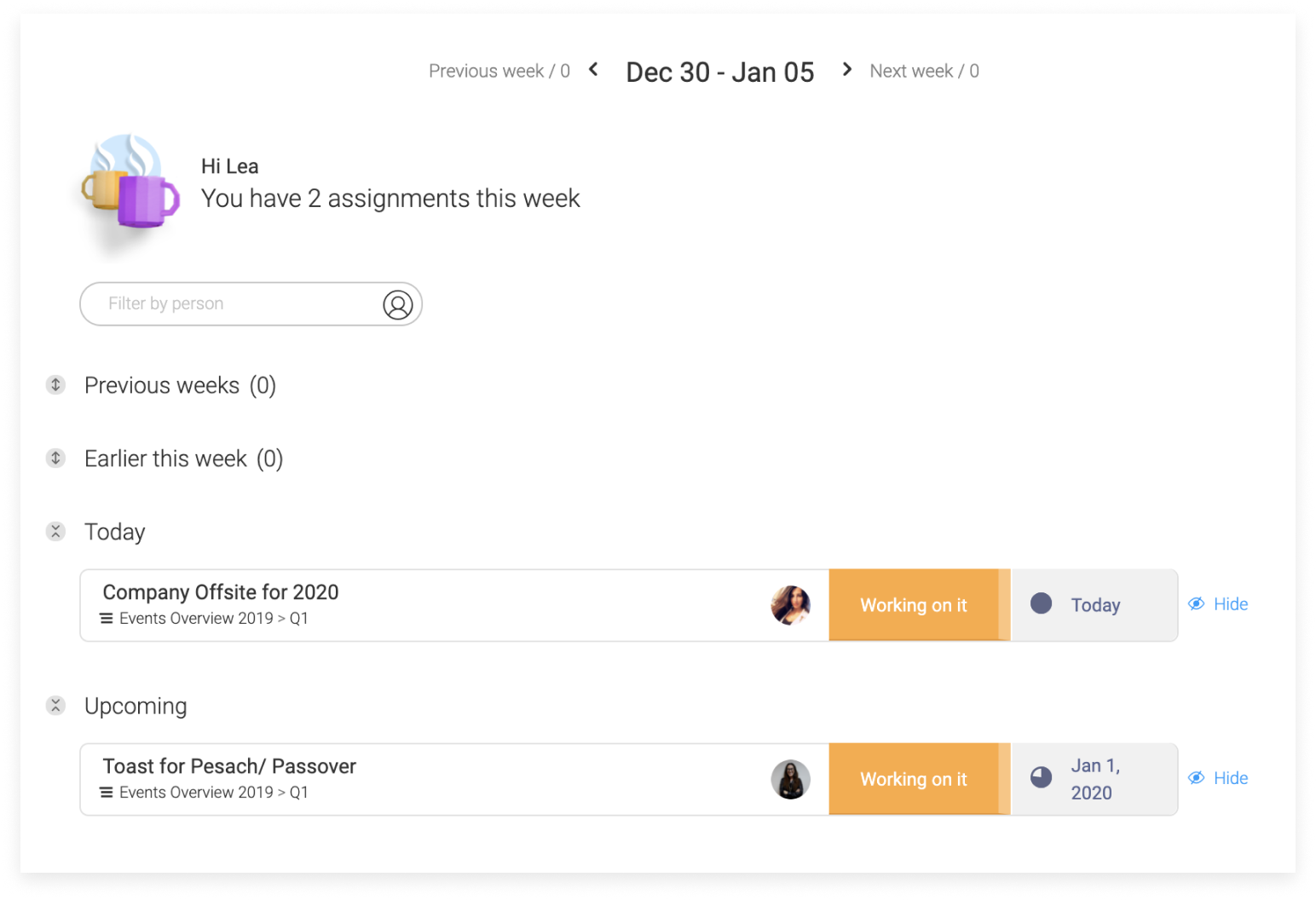Expand the Previous weeks section
Screen dimensions: 1316x900
(55, 385)
